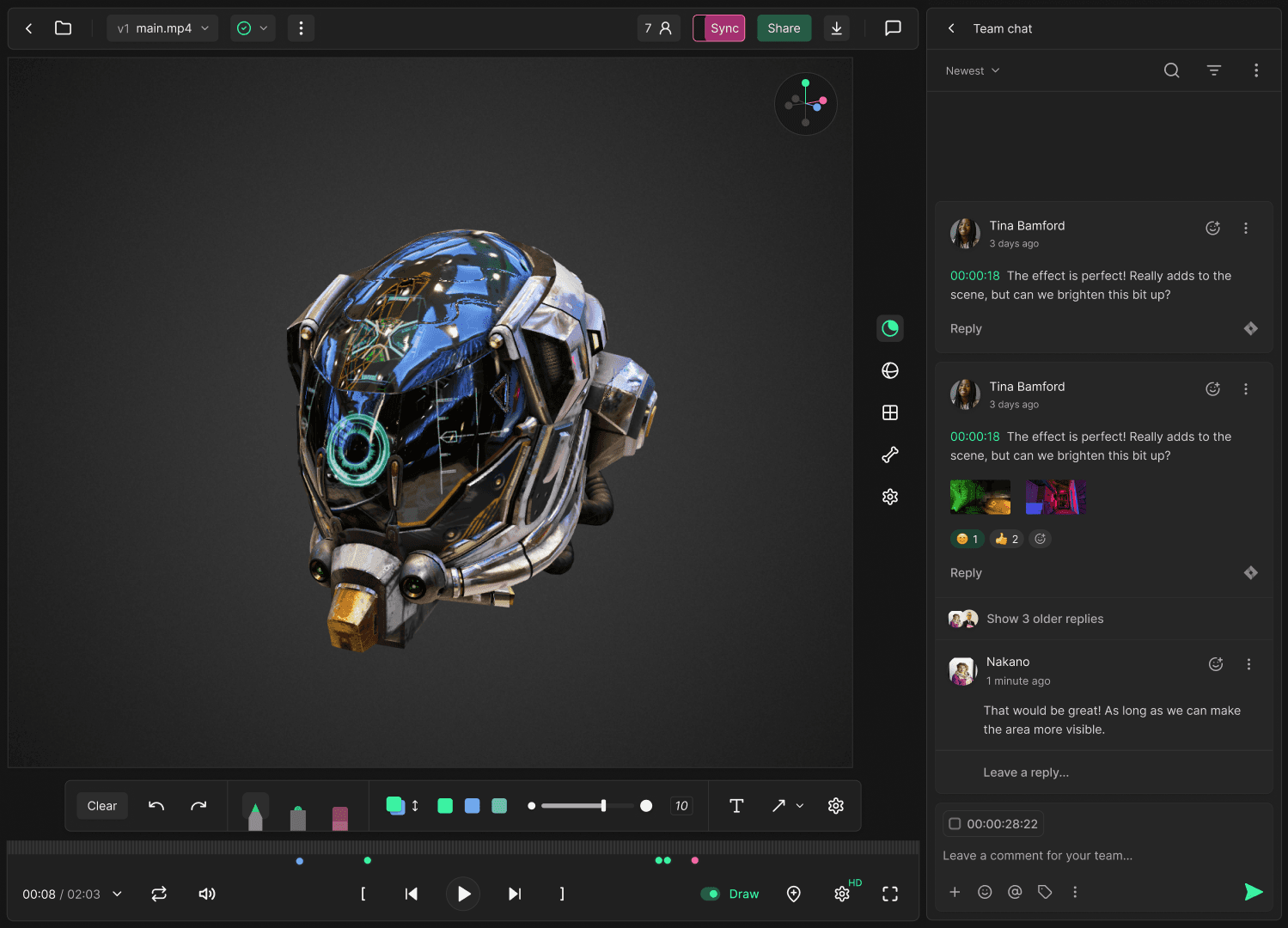The height and width of the screenshot is (928, 1288).
Task: Click the mention @ icon in comment box
Action: [x=1015, y=892]
